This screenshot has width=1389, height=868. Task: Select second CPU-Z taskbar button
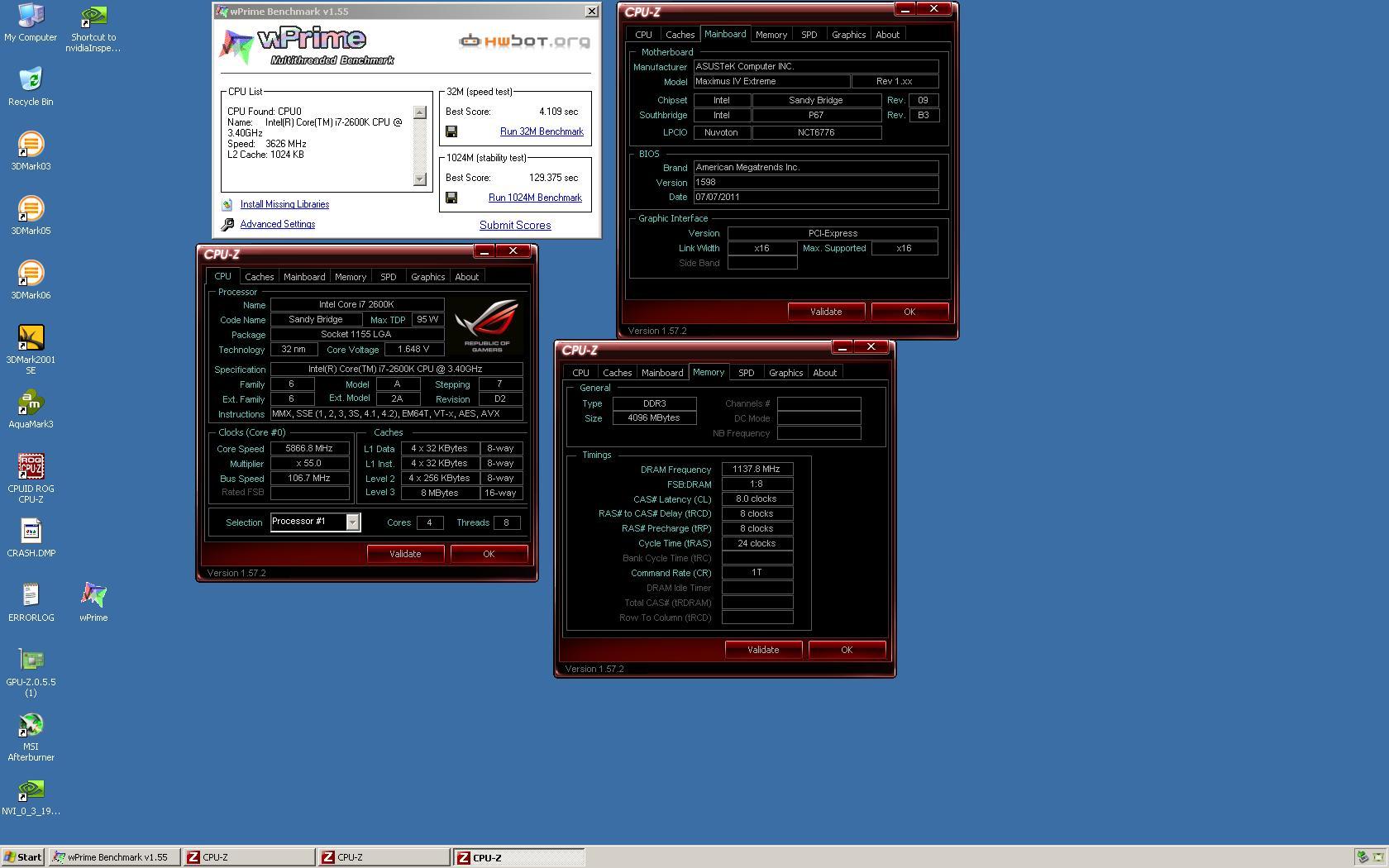[x=384, y=857]
